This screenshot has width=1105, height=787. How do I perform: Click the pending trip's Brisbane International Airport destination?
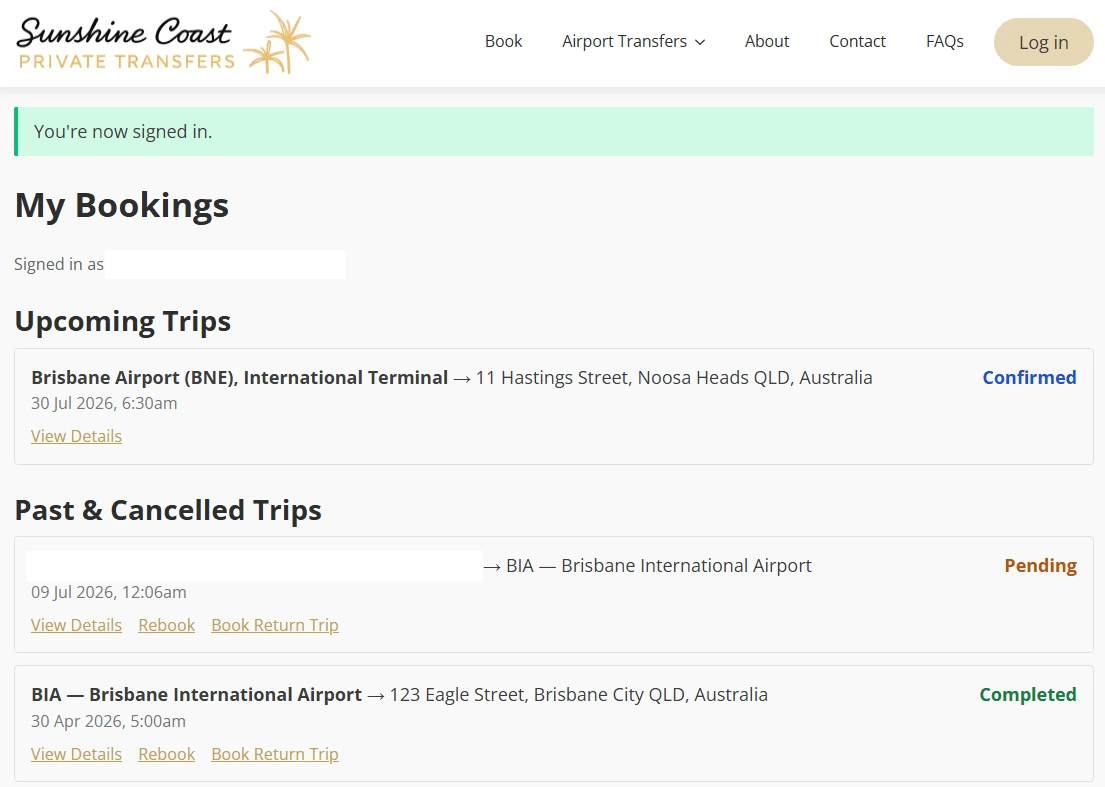[659, 566]
